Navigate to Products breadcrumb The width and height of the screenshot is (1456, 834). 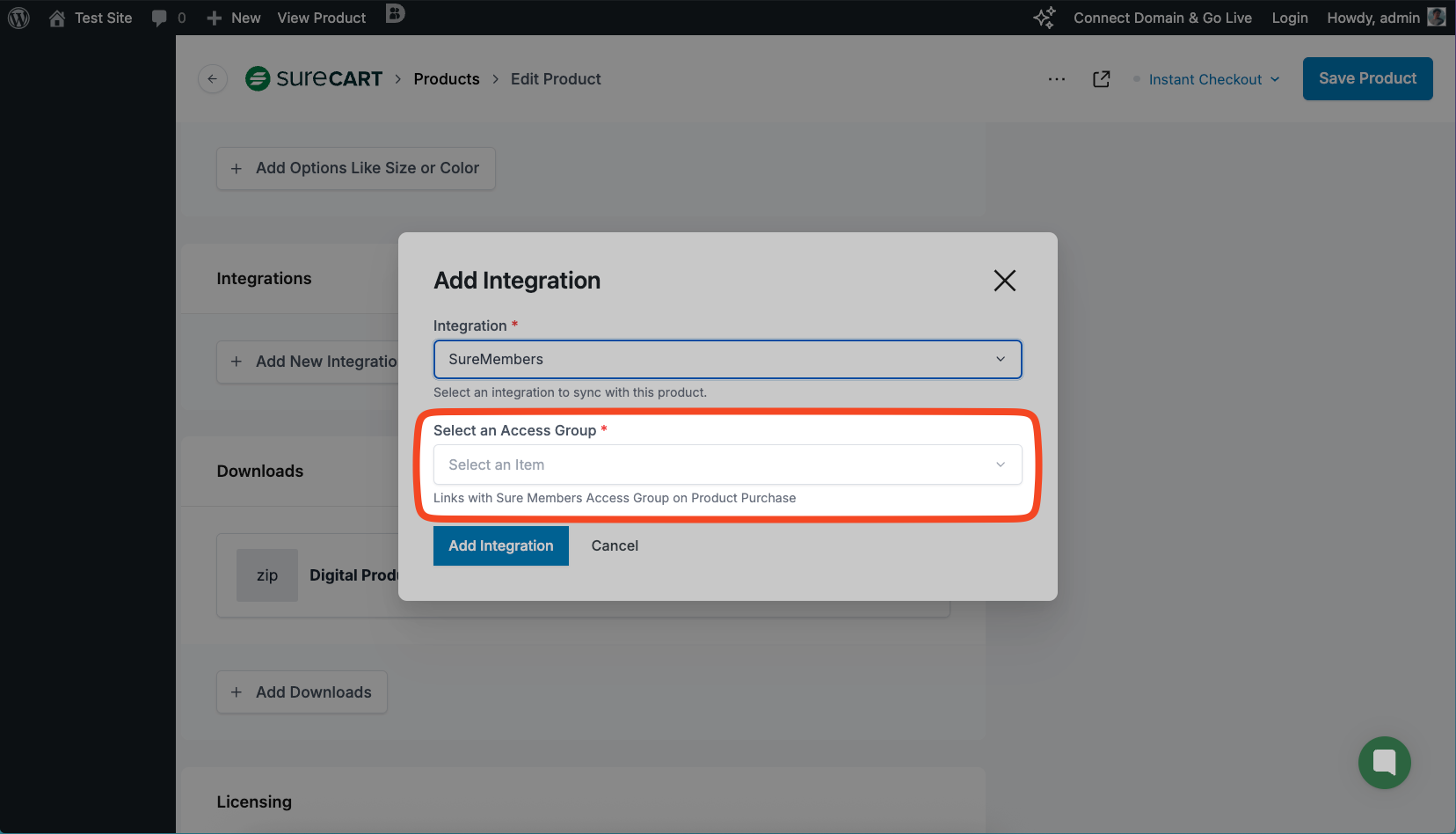click(x=447, y=79)
